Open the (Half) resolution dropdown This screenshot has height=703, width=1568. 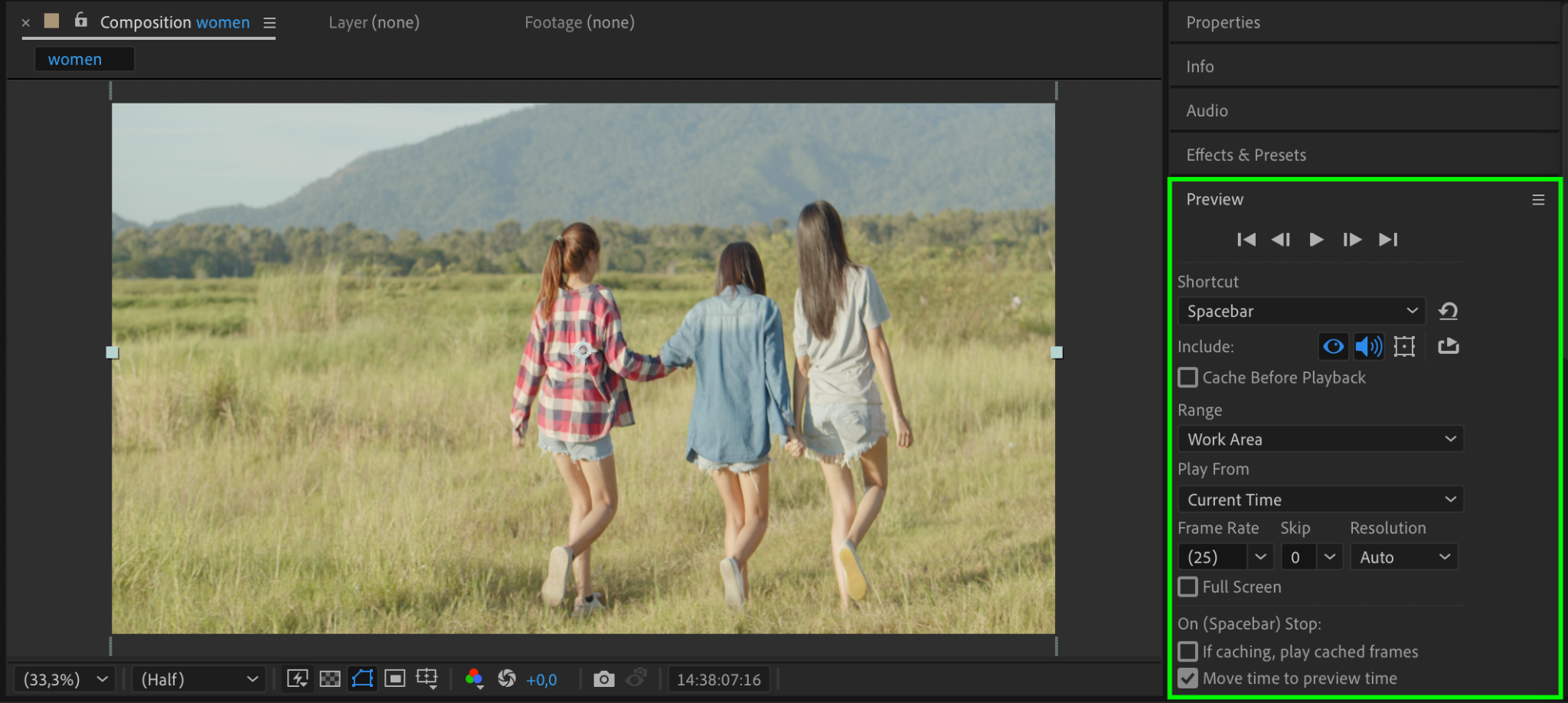click(199, 679)
